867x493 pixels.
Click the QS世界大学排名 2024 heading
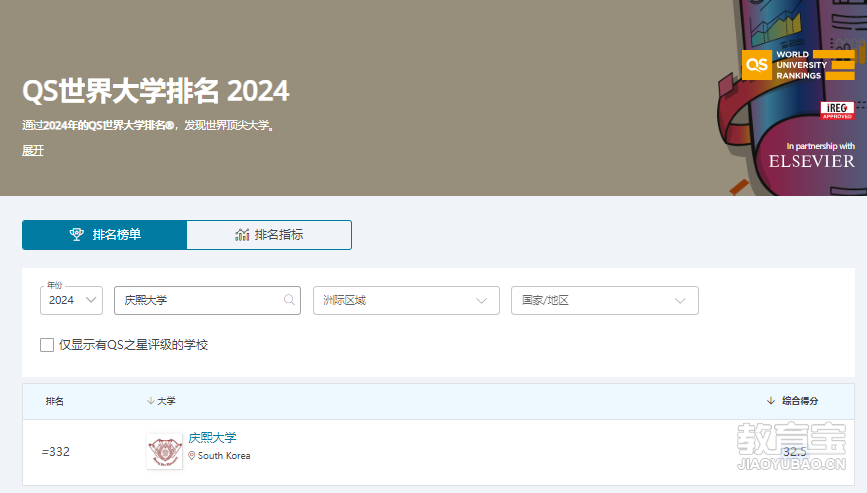[155, 91]
